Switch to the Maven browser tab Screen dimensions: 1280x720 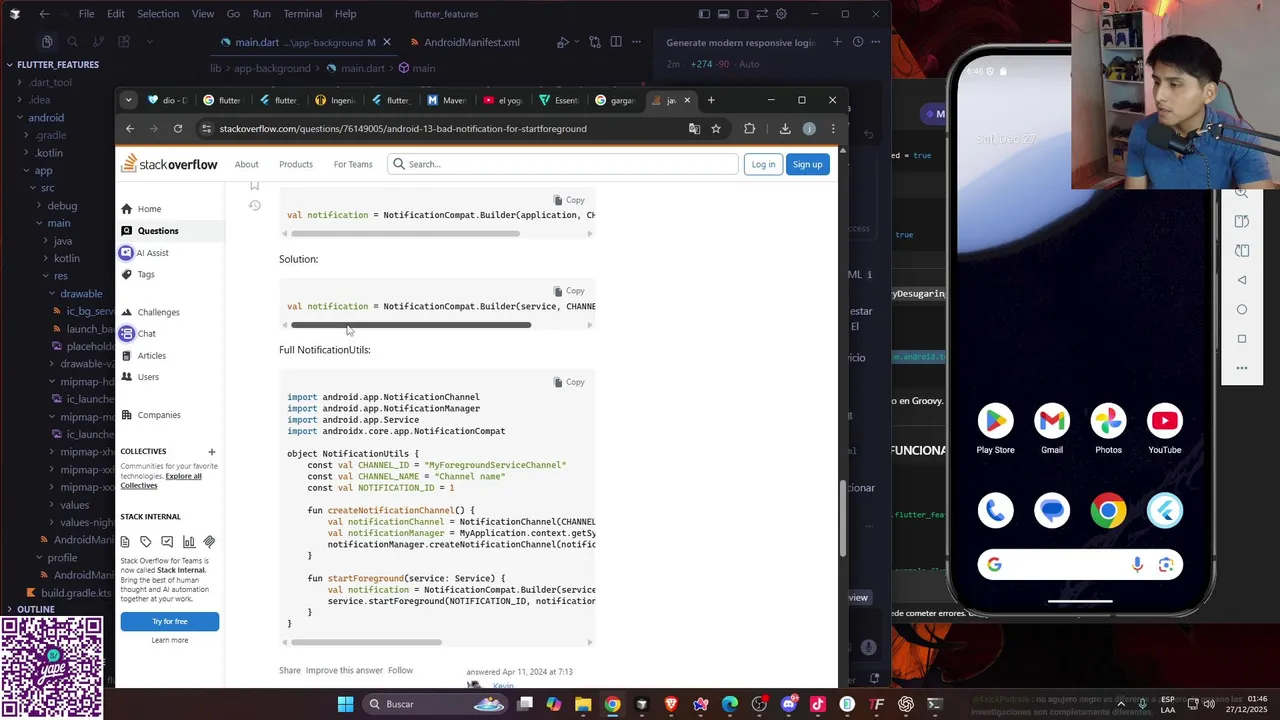(445, 100)
